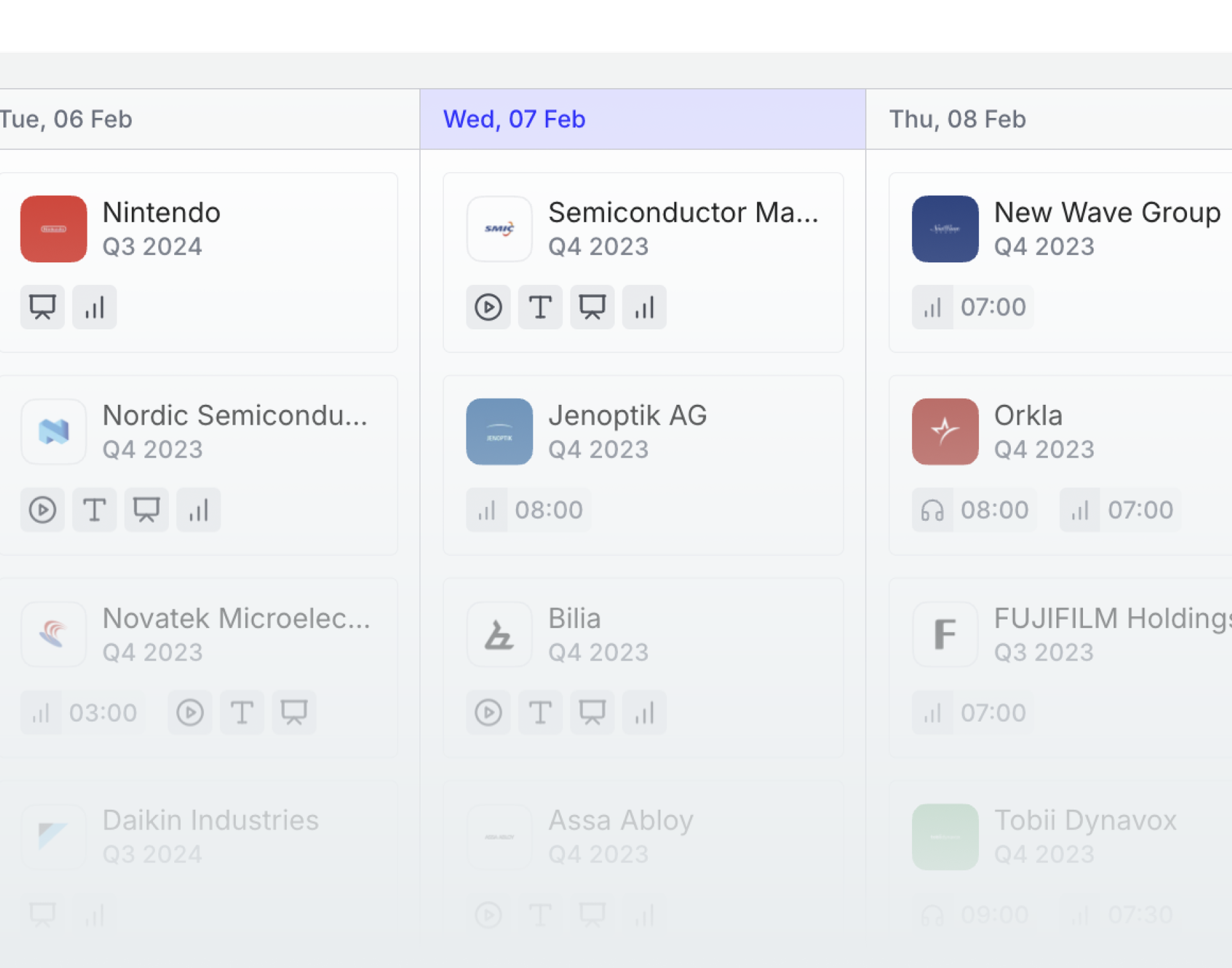Open the Jenoptik AG company name
The image size is (1232, 968).
[x=628, y=416]
